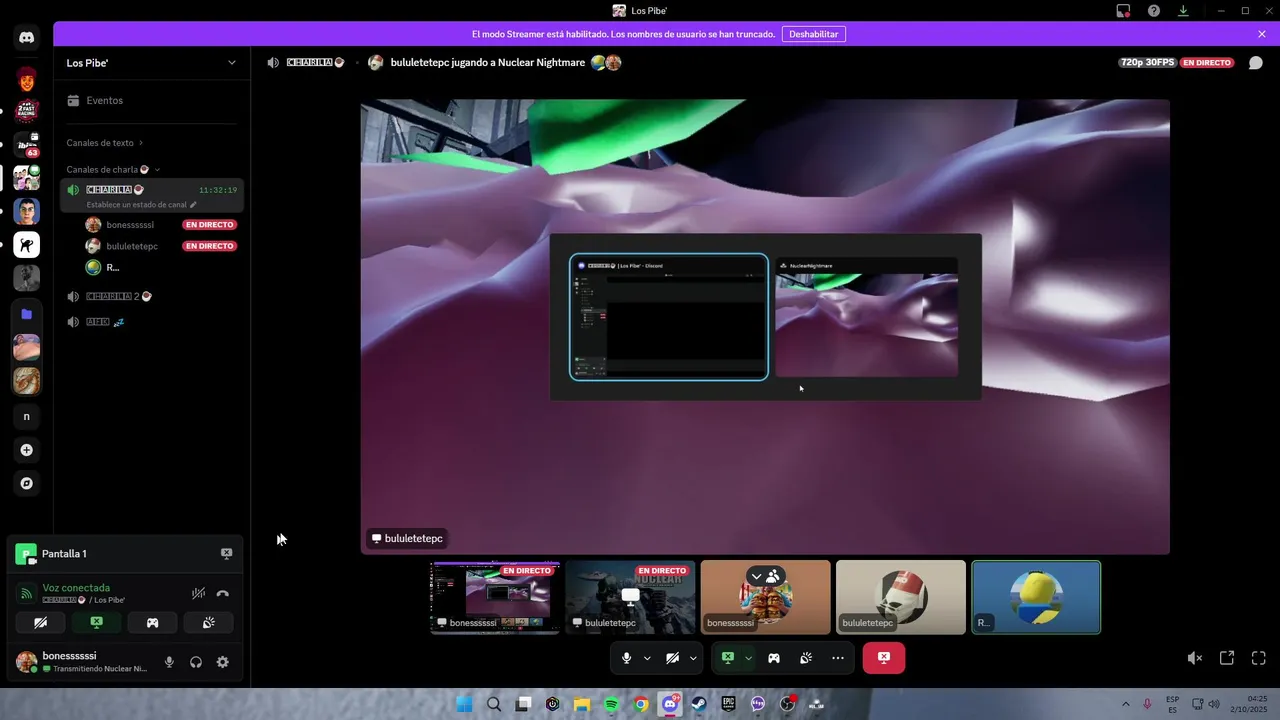Click Deshabilitar Streamer mode button
The height and width of the screenshot is (720, 1280).
click(x=813, y=34)
